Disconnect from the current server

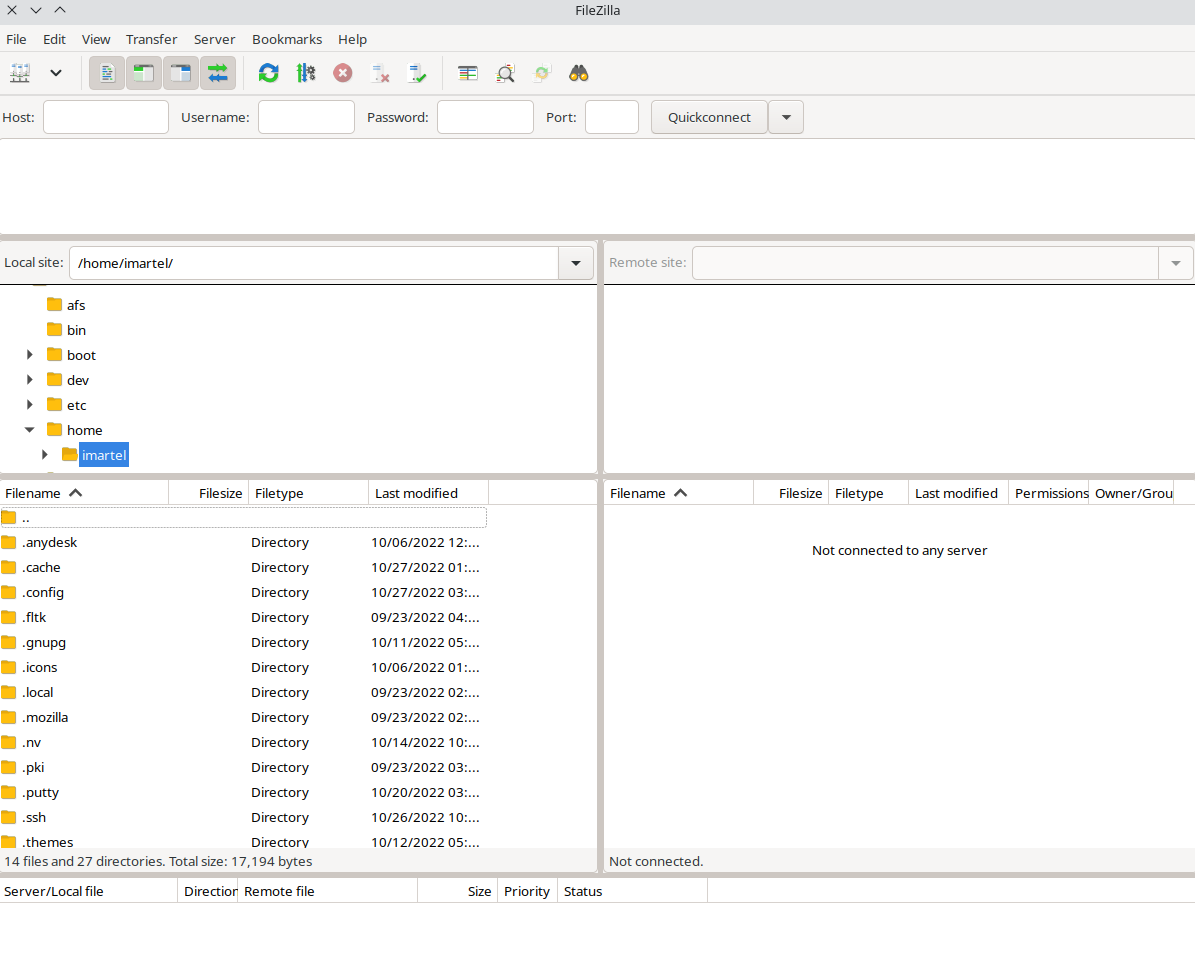click(380, 73)
